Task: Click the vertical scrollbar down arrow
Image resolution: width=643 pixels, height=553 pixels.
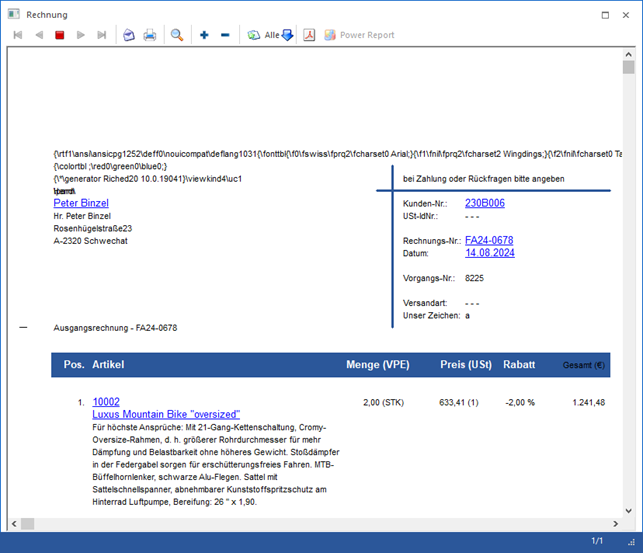Action: point(628,508)
